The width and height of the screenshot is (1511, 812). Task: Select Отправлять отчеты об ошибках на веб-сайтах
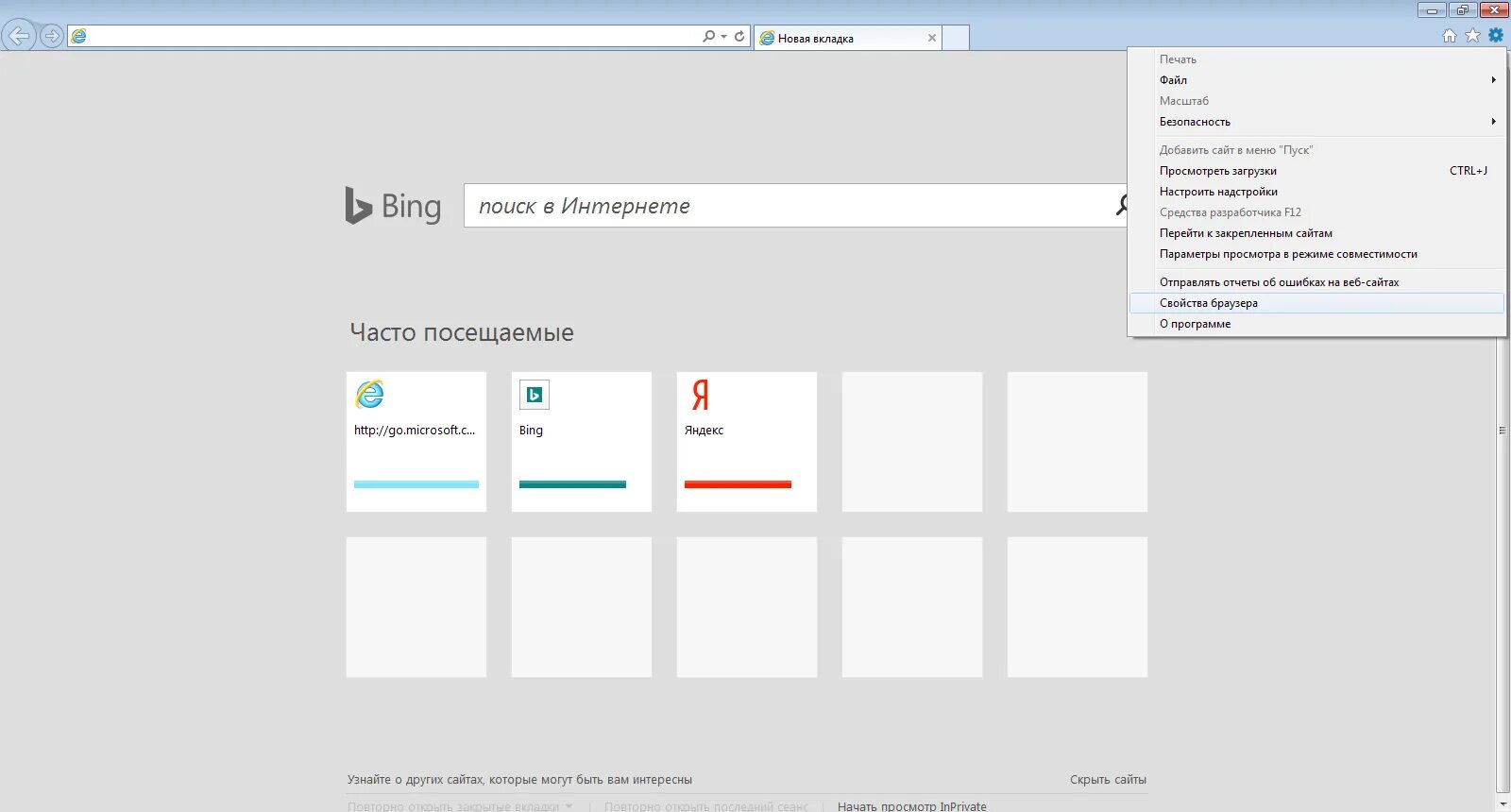point(1316,282)
